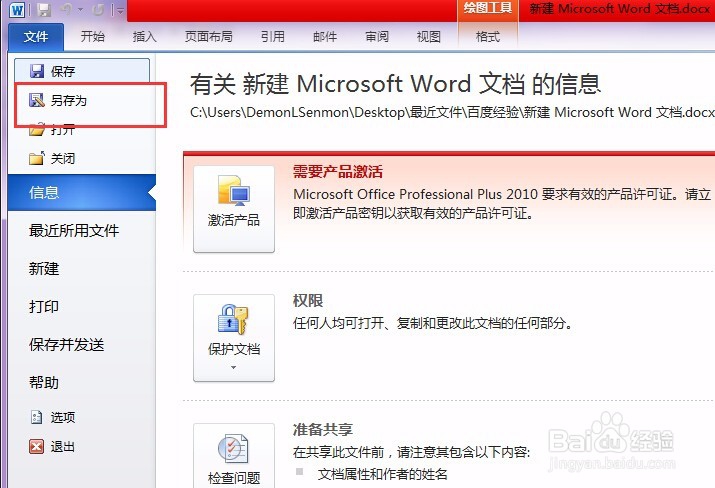
Task: Switch to the 审阅 ribbon tab
Action: 377,36
